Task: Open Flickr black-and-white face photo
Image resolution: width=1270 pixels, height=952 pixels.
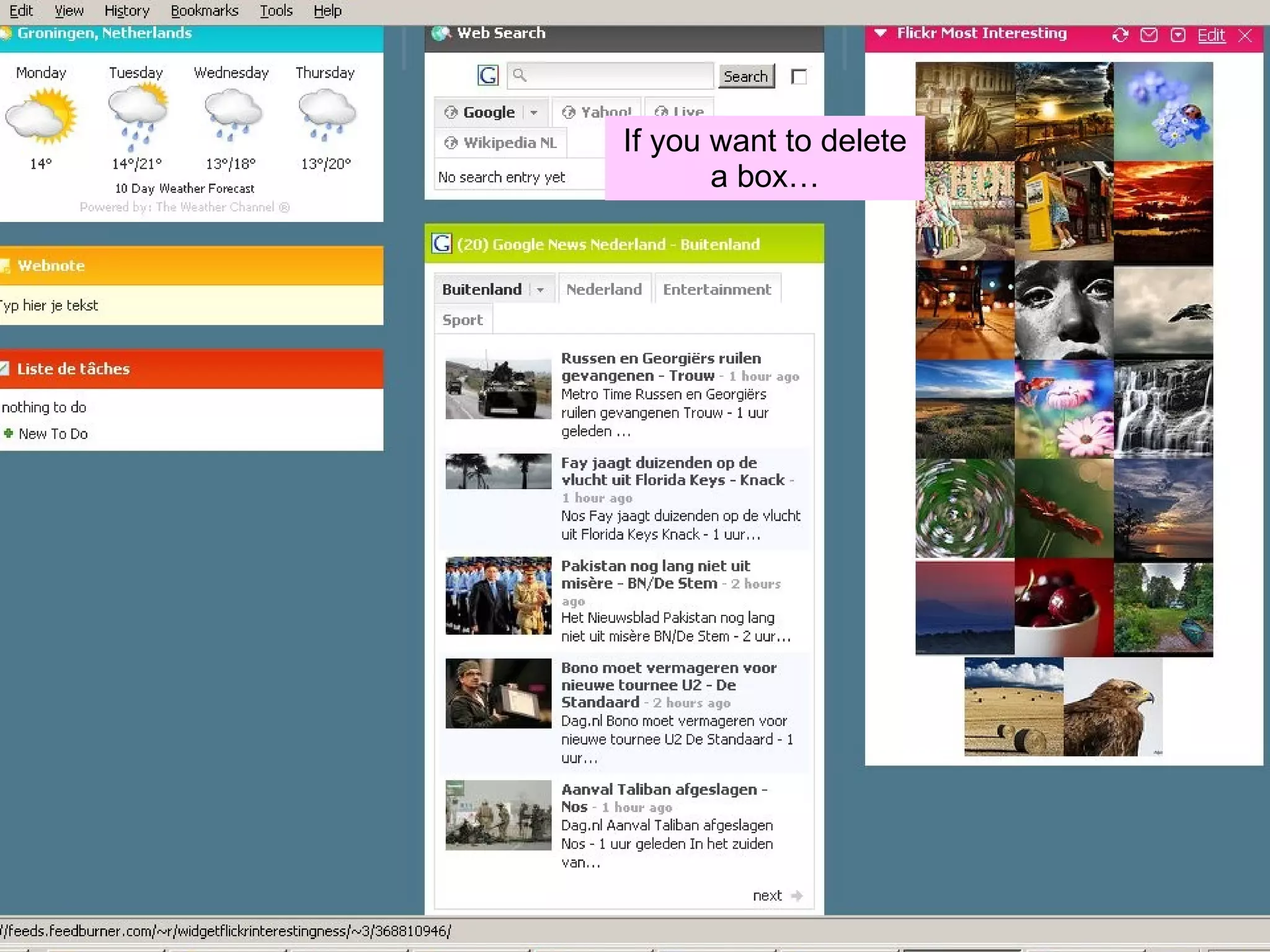Action: coord(1064,310)
